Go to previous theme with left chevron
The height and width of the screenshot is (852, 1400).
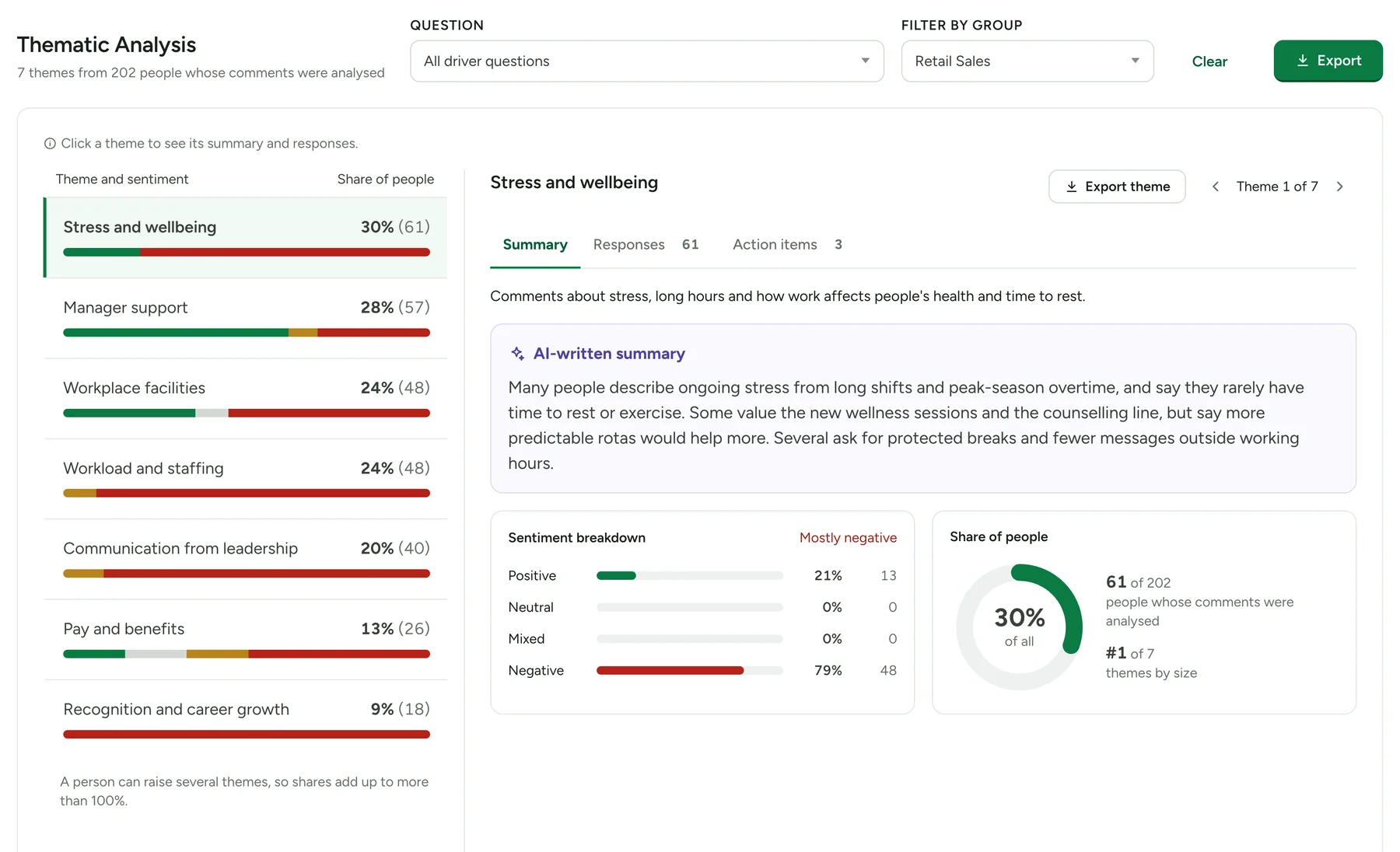pos(1216,187)
